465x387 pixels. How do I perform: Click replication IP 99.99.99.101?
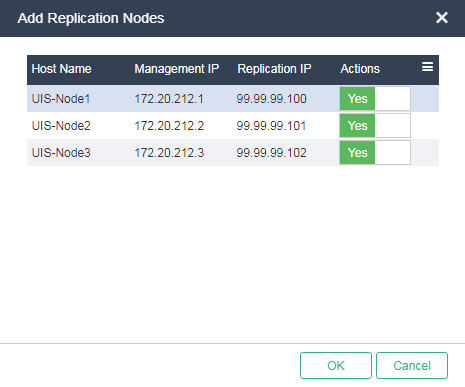point(271,126)
